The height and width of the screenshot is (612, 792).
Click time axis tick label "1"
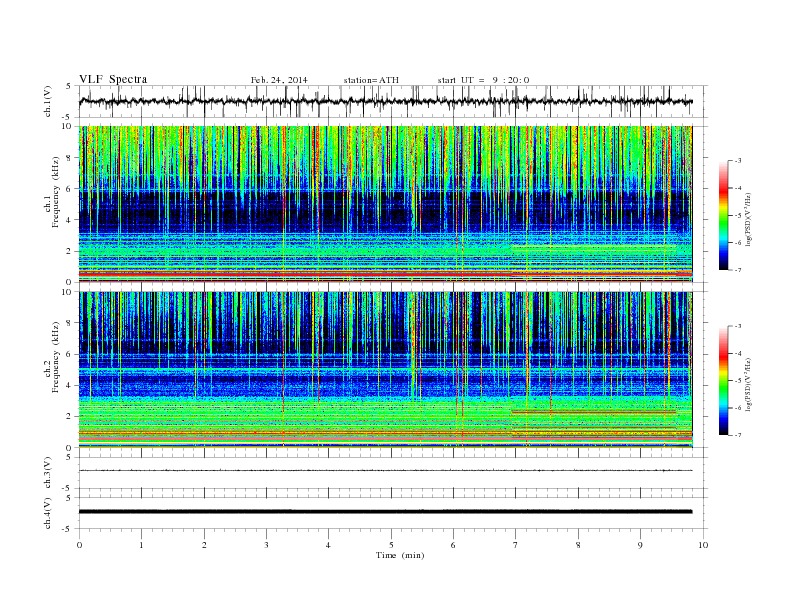(x=142, y=545)
